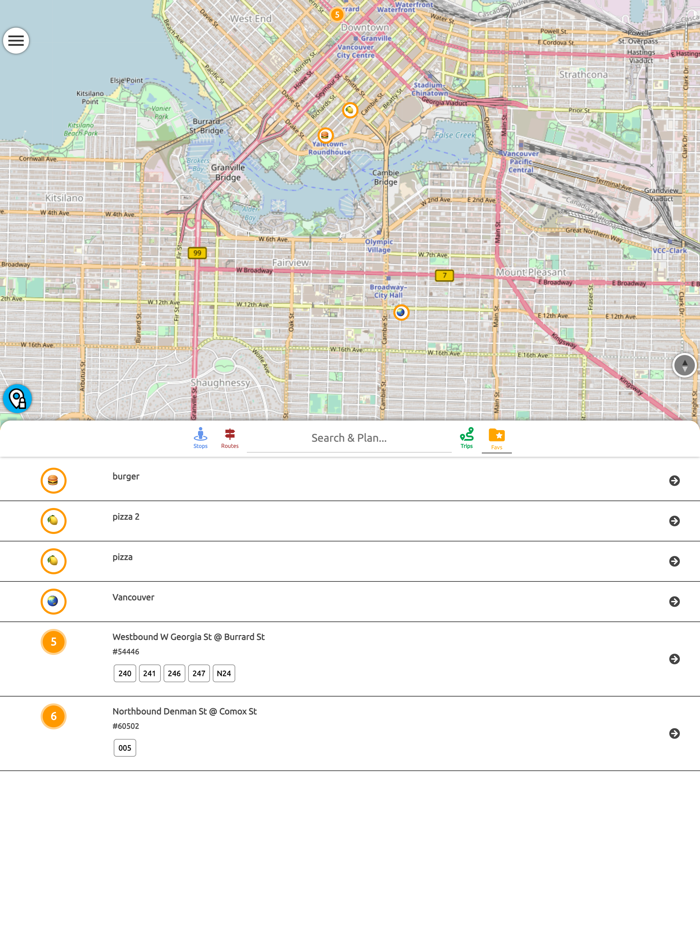Click burger marker on the map
Image resolution: width=700 pixels, height=934 pixels.
tap(325, 136)
